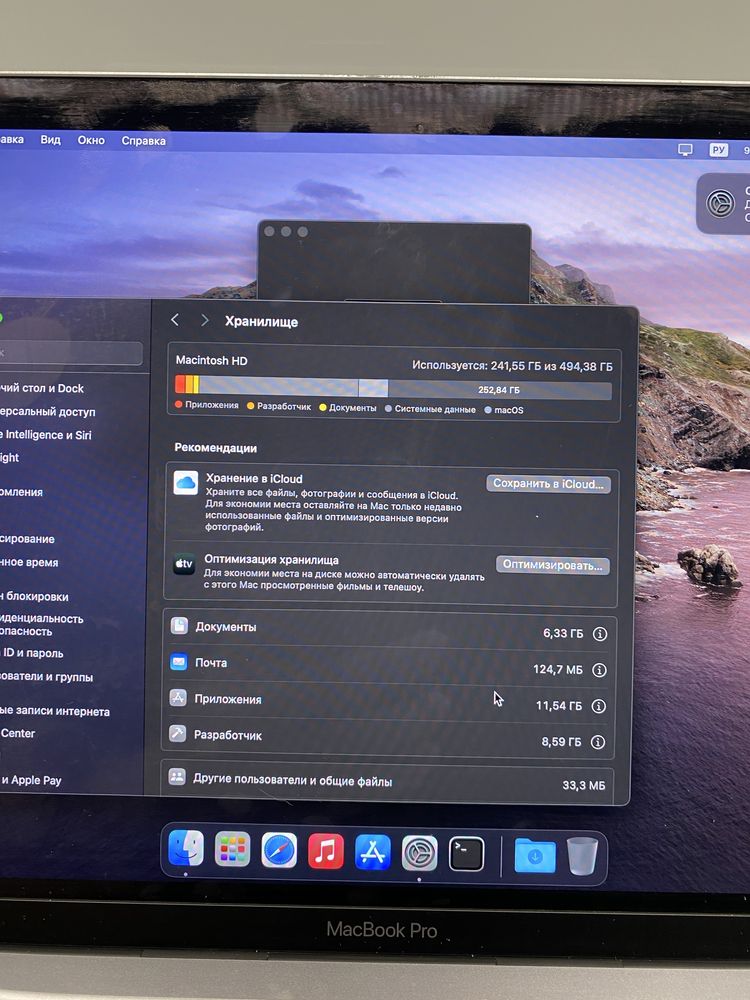Select пользователи и группы in sidebar

coord(47,677)
